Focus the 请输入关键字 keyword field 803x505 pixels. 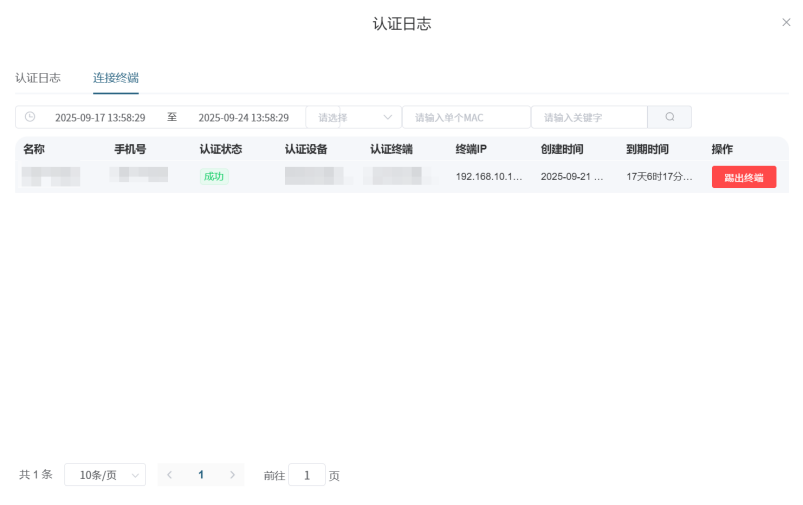[589, 117]
